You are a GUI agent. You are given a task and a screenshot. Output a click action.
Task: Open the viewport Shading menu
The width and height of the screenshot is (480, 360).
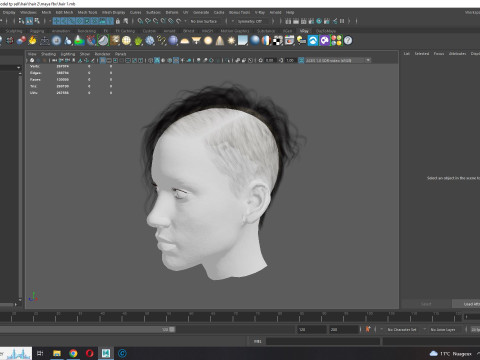coord(48,54)
